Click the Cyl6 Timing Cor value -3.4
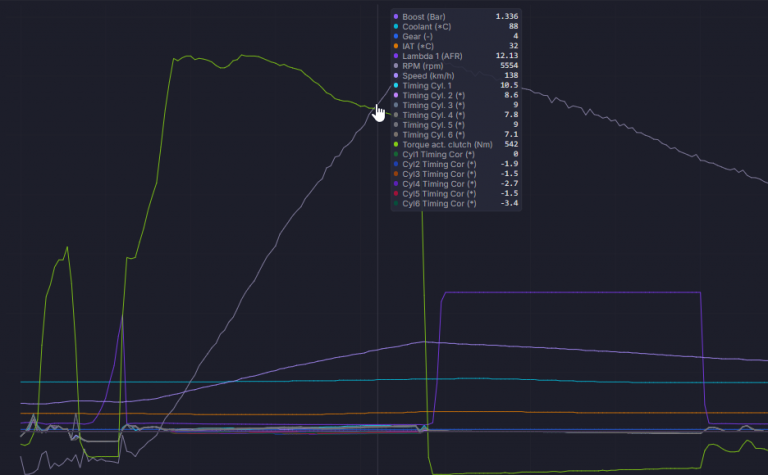Image resolution: width=768 pixels, height=475 pixels. tap(509, 203)
